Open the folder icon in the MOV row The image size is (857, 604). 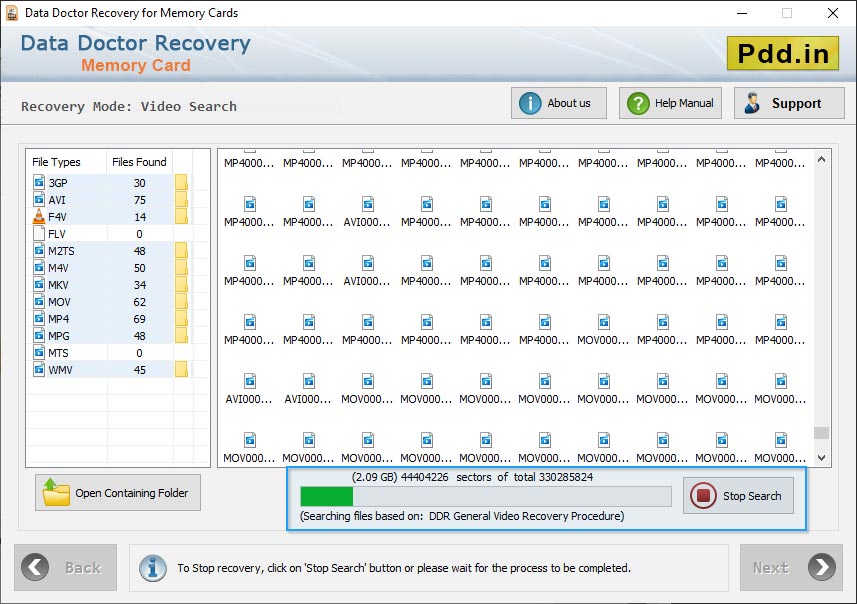tap(181, 301)
